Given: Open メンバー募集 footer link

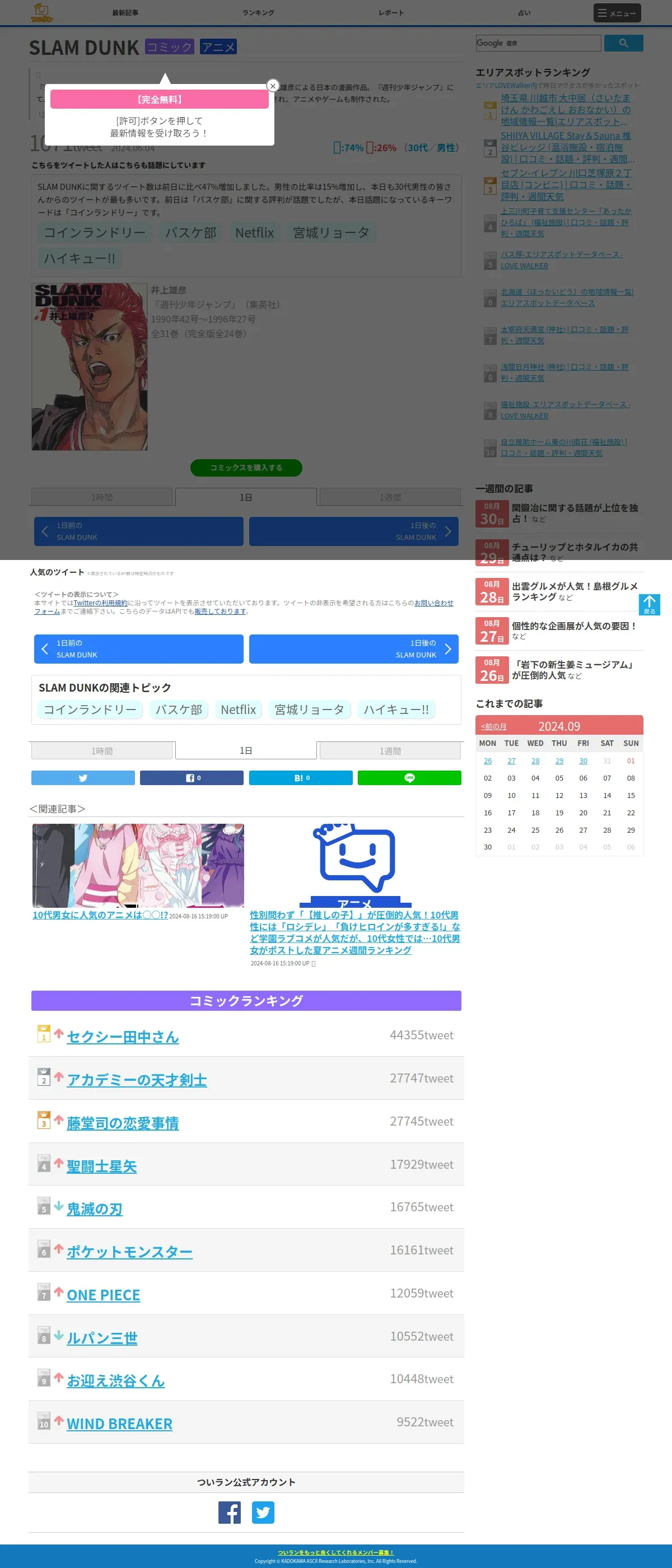Looking at the screenshot, I should pyautogui.click(x=335, y=1552).
